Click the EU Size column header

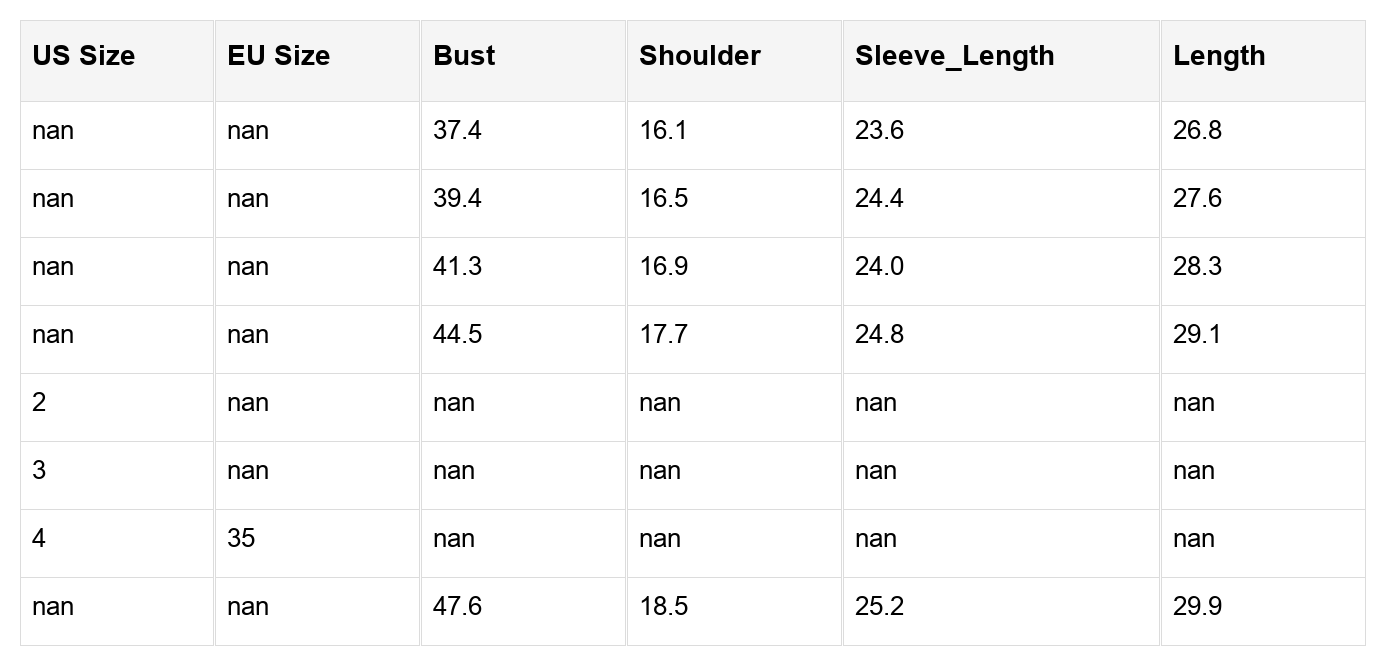click(x=279, y=56)
